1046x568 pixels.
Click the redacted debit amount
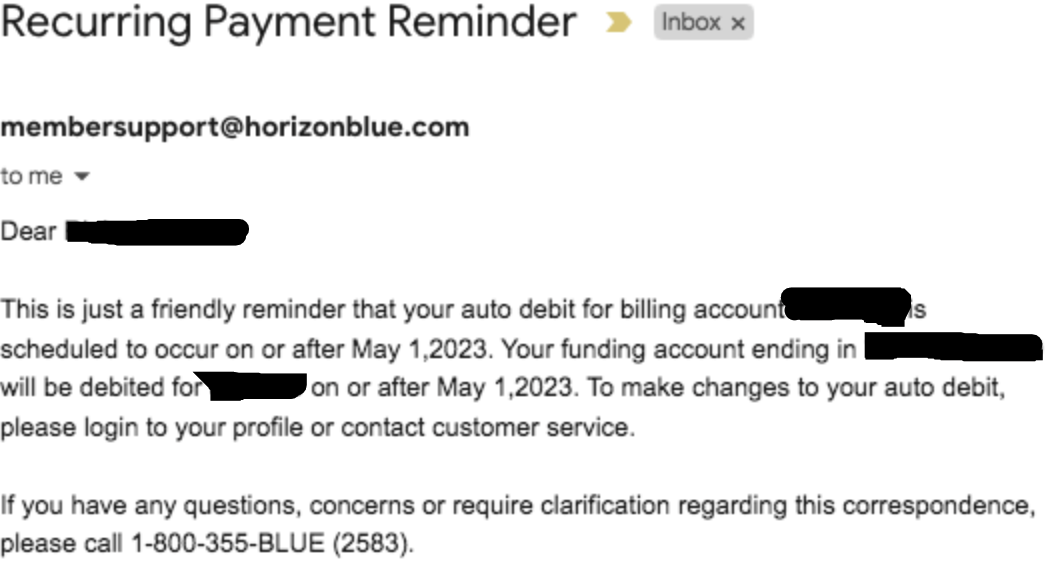click(256, 386)
